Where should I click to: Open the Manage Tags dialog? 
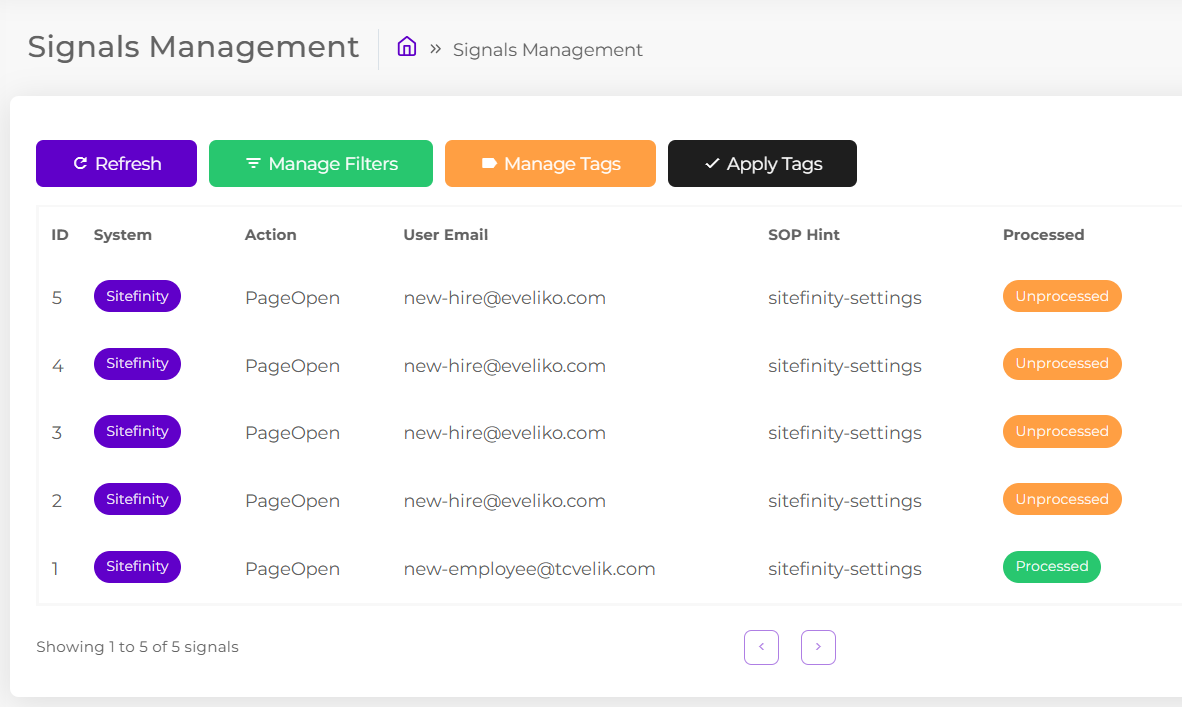tap(550, 164)
